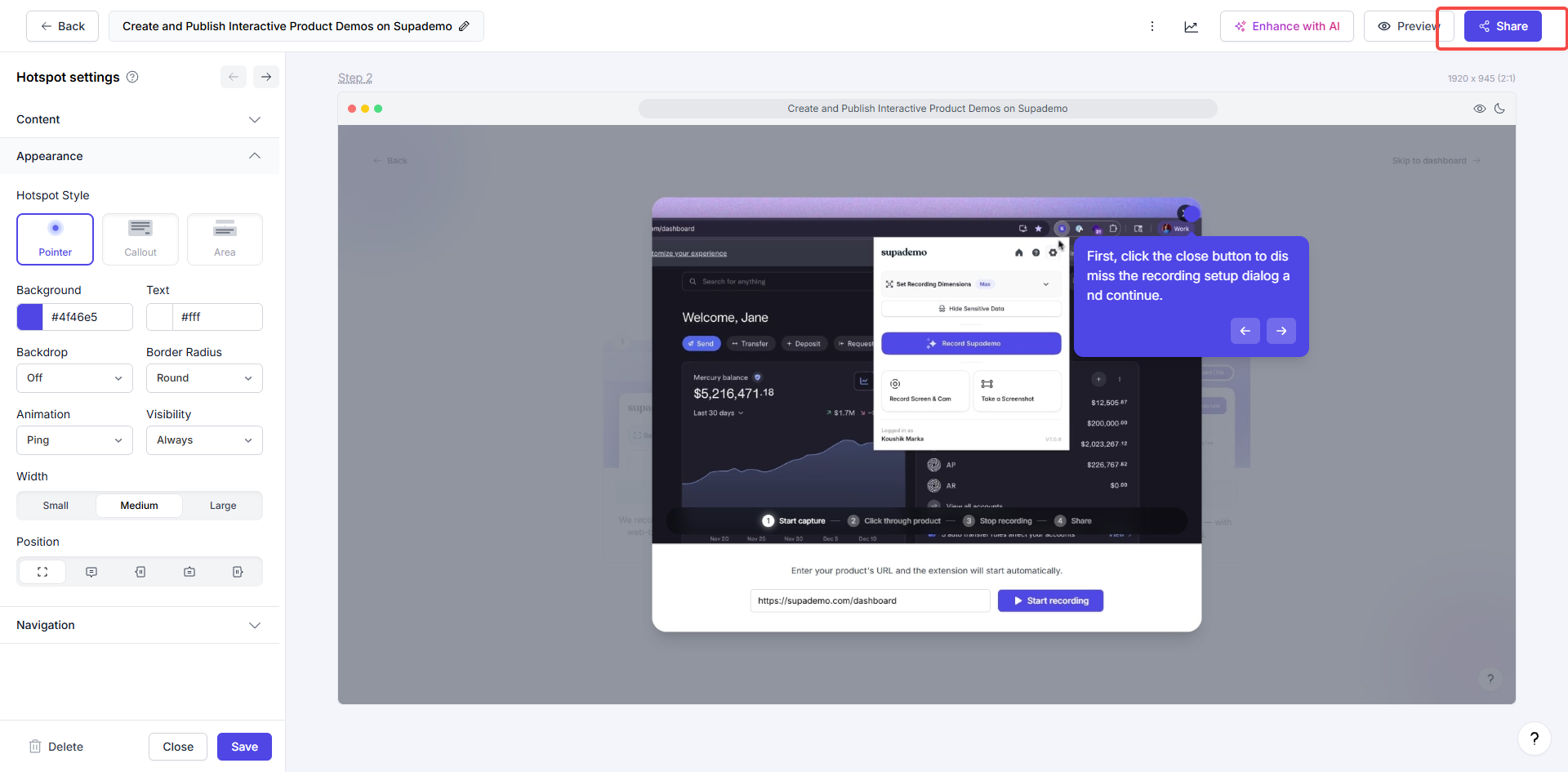Click the hotspot tooltip text
Viewport: 1568px width, 772px height.
point(1188,276)
